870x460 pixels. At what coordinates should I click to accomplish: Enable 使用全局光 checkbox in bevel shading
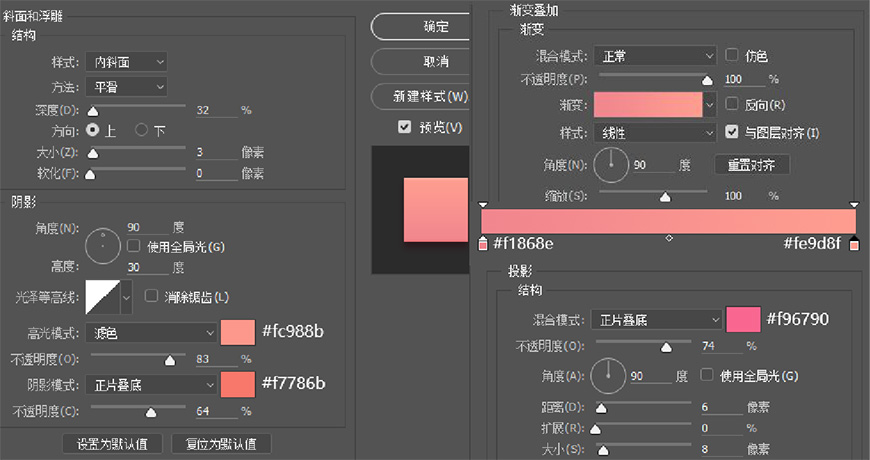[x=134, y=245]
